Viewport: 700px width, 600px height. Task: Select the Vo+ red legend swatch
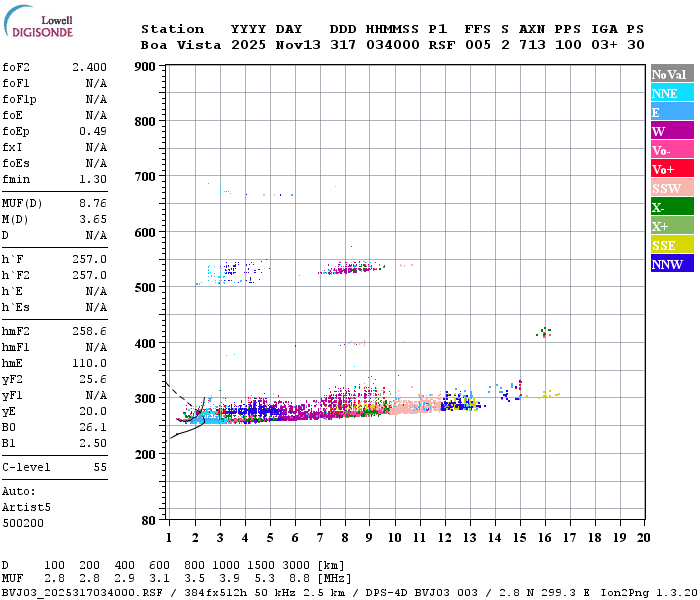[x=672, y=169]
